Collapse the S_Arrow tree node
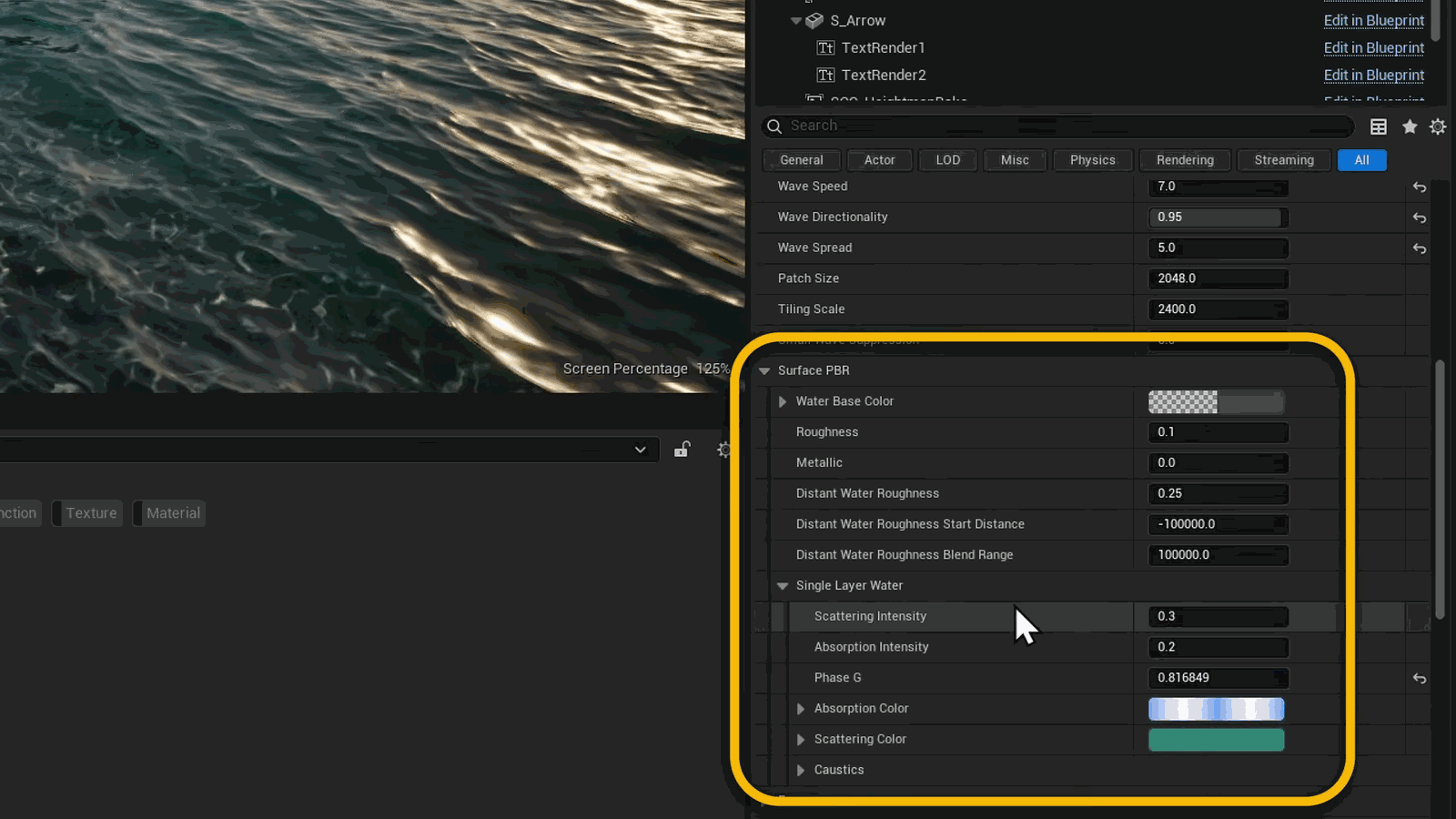 coord(796,20)
